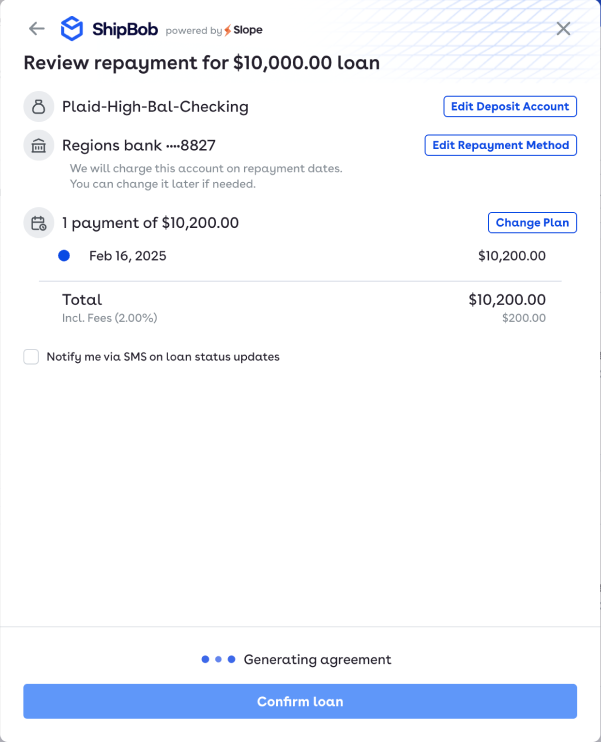
Task: Select the Plaid-High-Bal-Checking account name
Action: pos(155,106)
